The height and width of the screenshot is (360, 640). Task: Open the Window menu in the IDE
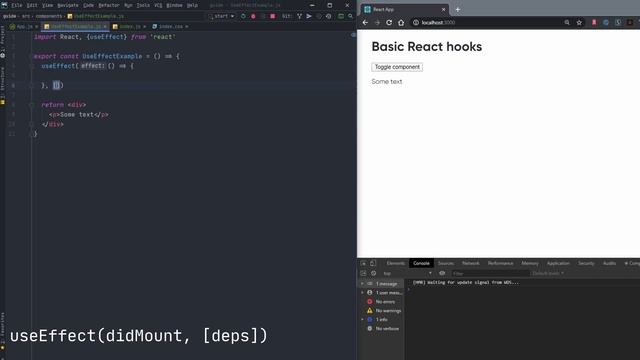[174, 5]
